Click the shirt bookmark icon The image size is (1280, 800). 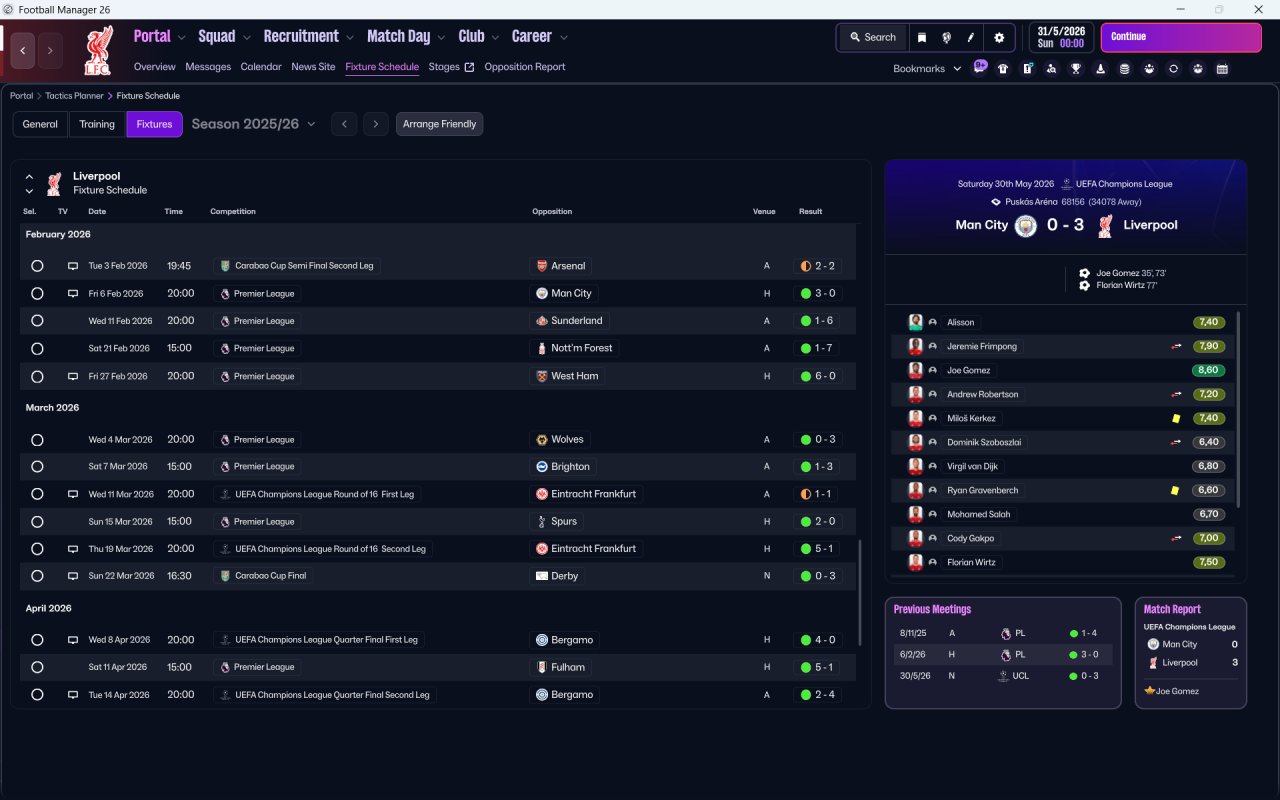[1003, 69]
